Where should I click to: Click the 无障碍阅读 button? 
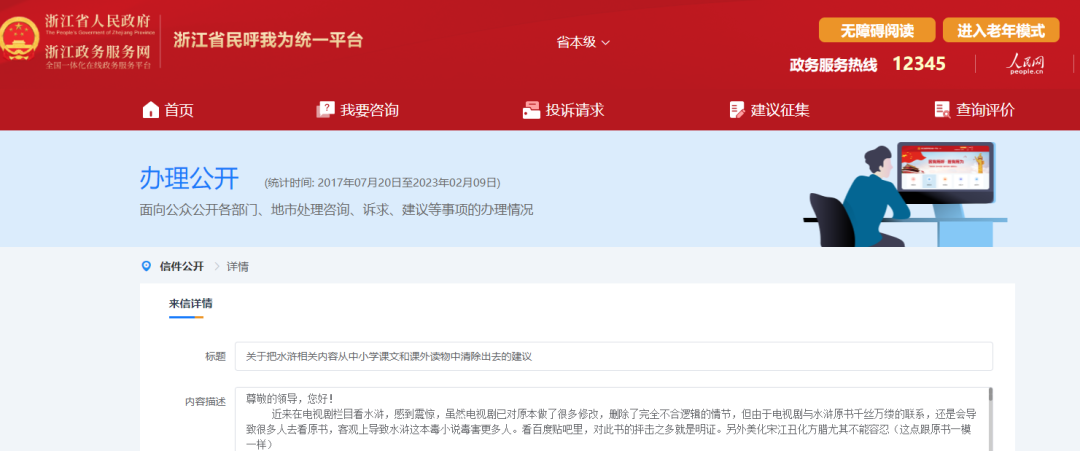877,30
